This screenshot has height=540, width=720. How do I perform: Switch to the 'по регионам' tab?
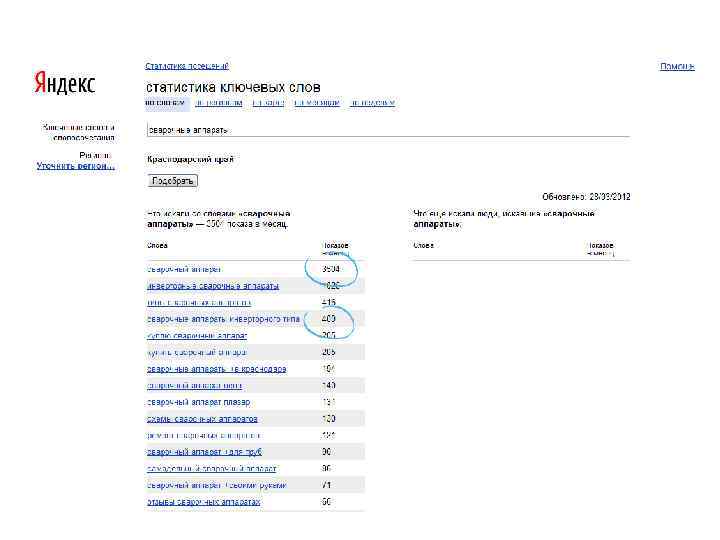219,103
